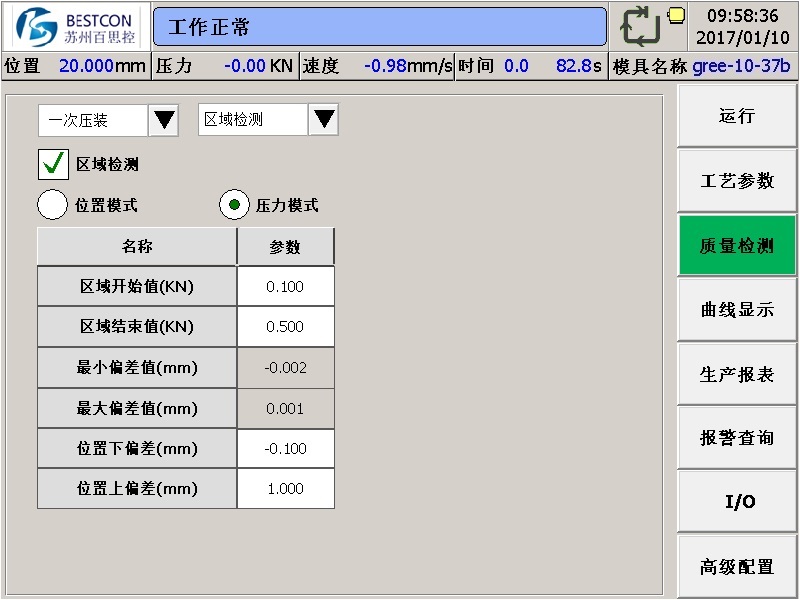The image size is (800, 600).
Task: Open the 报警查询 page
Action: click(737, 438)
